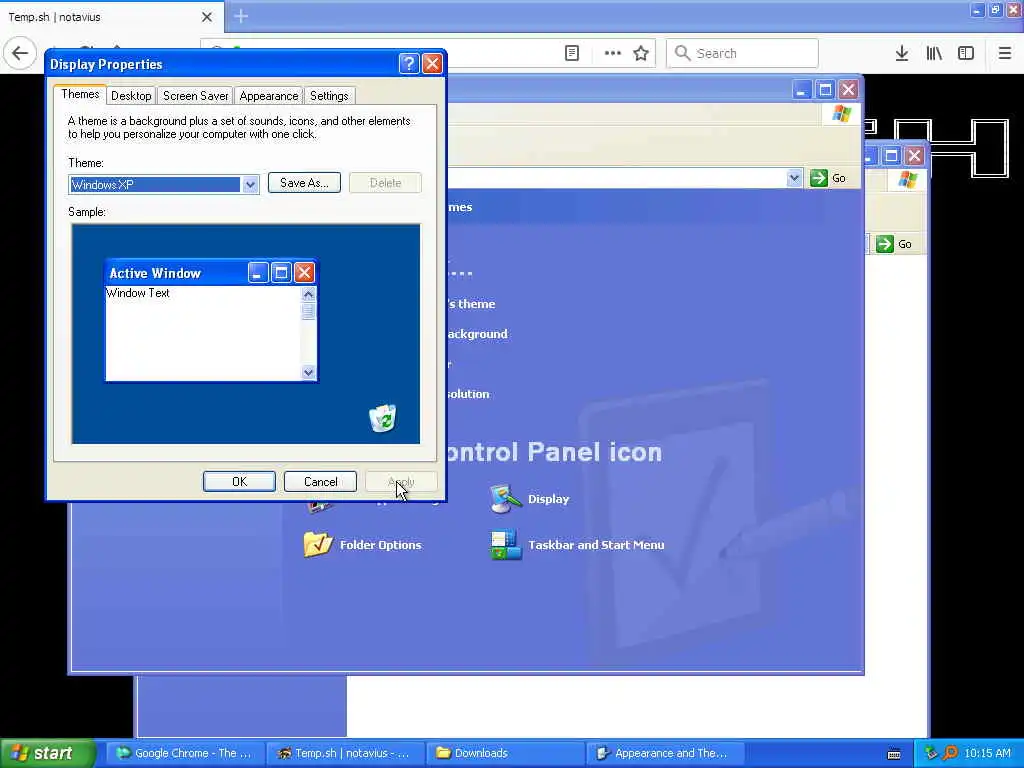This screenshot has width=1024, height=768.
Task: Bookmark this page with the star icon
Action: click(641, 53)
